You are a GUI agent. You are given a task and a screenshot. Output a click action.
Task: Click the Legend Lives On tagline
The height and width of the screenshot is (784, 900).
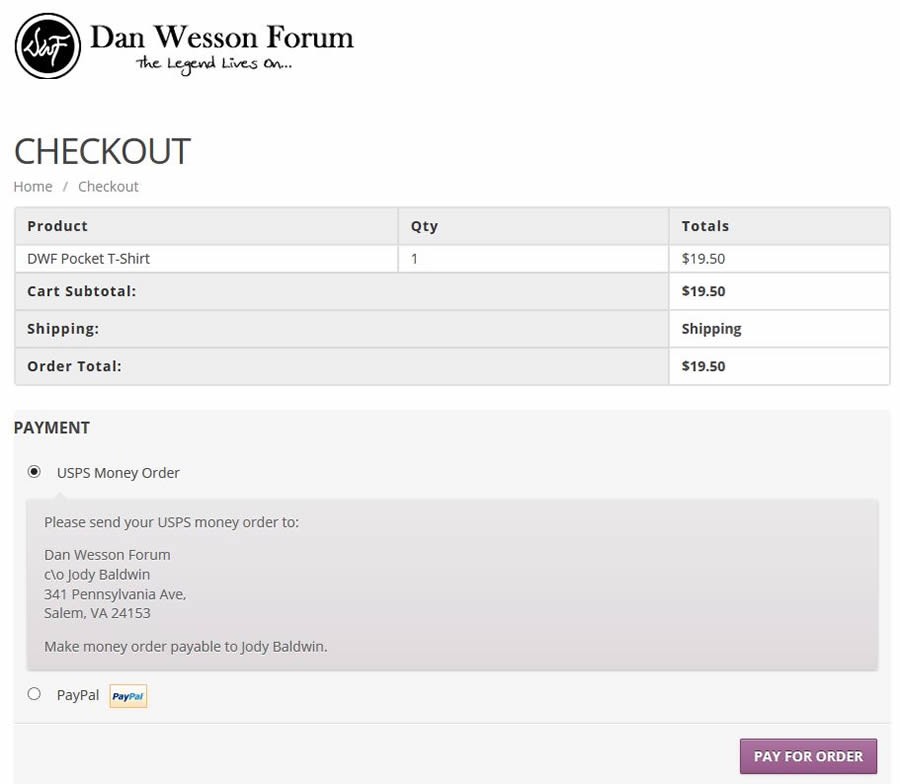(x=214, y=64)
